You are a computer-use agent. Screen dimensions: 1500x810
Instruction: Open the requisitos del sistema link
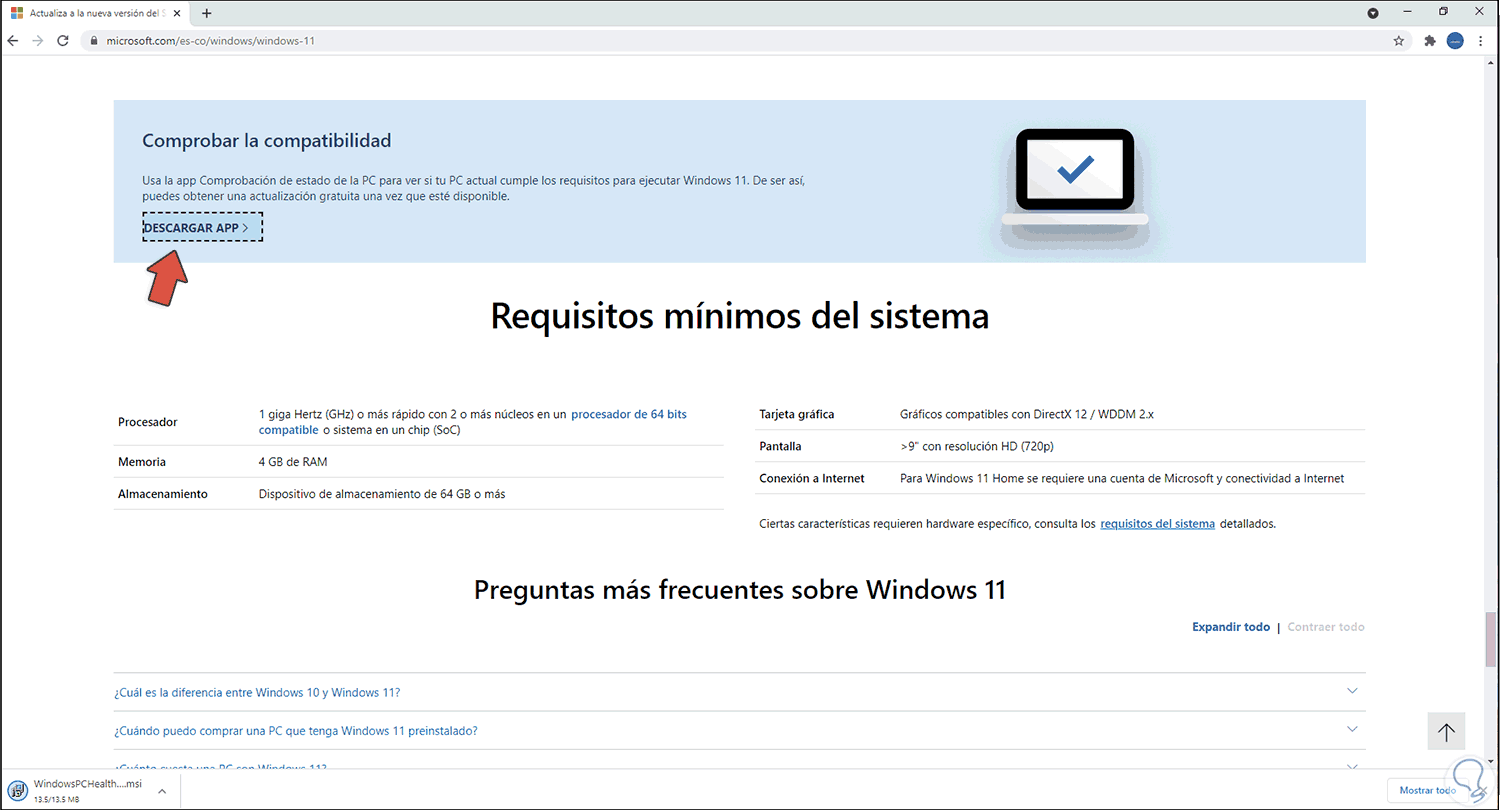1157,523
